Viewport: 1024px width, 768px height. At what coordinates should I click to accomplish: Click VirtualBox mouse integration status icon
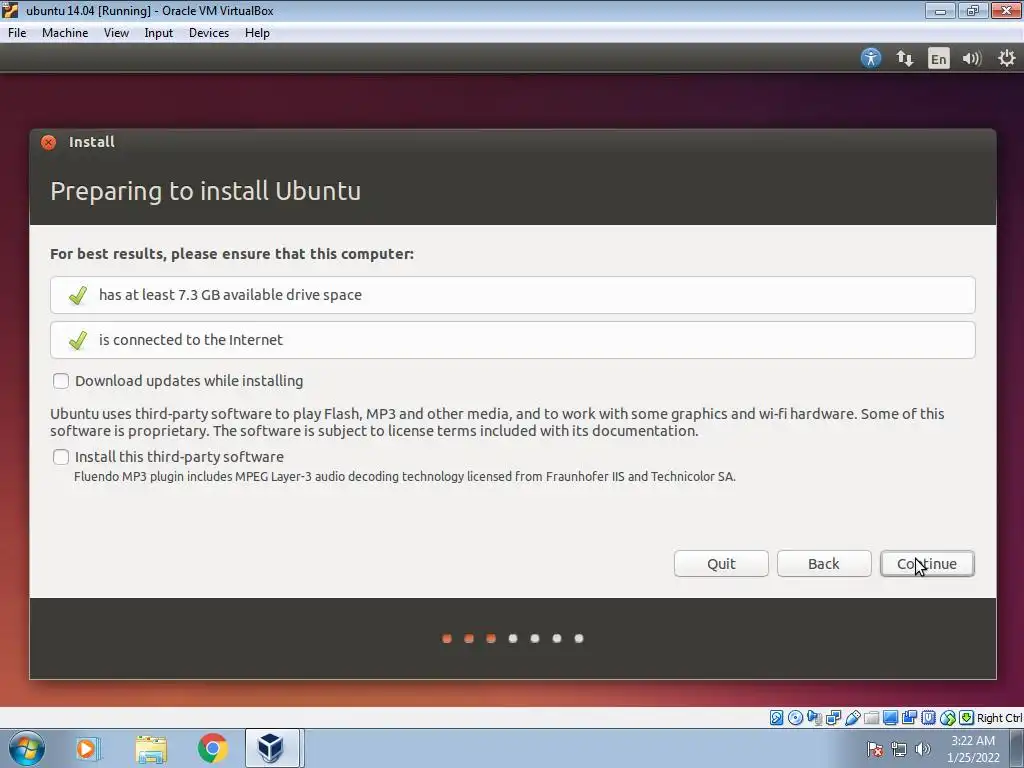948,718
